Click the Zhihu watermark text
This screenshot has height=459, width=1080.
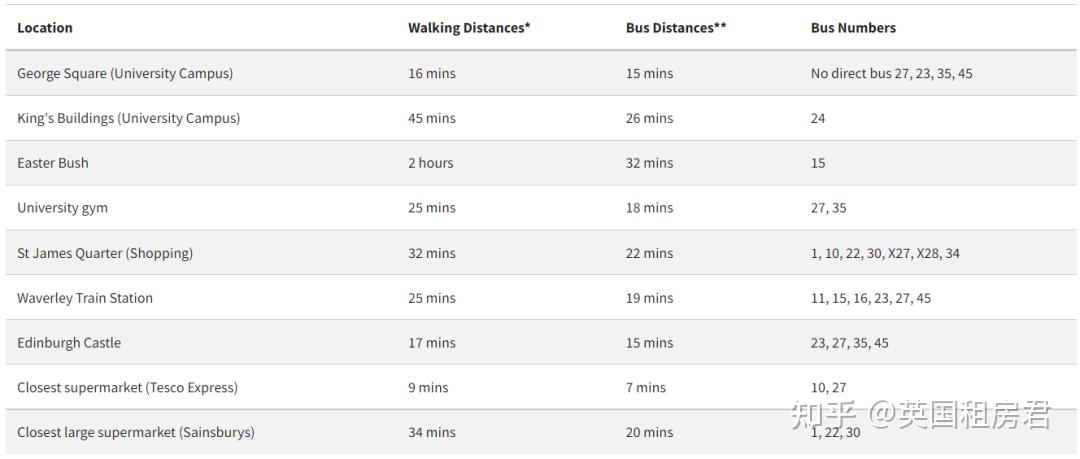coord(920,414)
